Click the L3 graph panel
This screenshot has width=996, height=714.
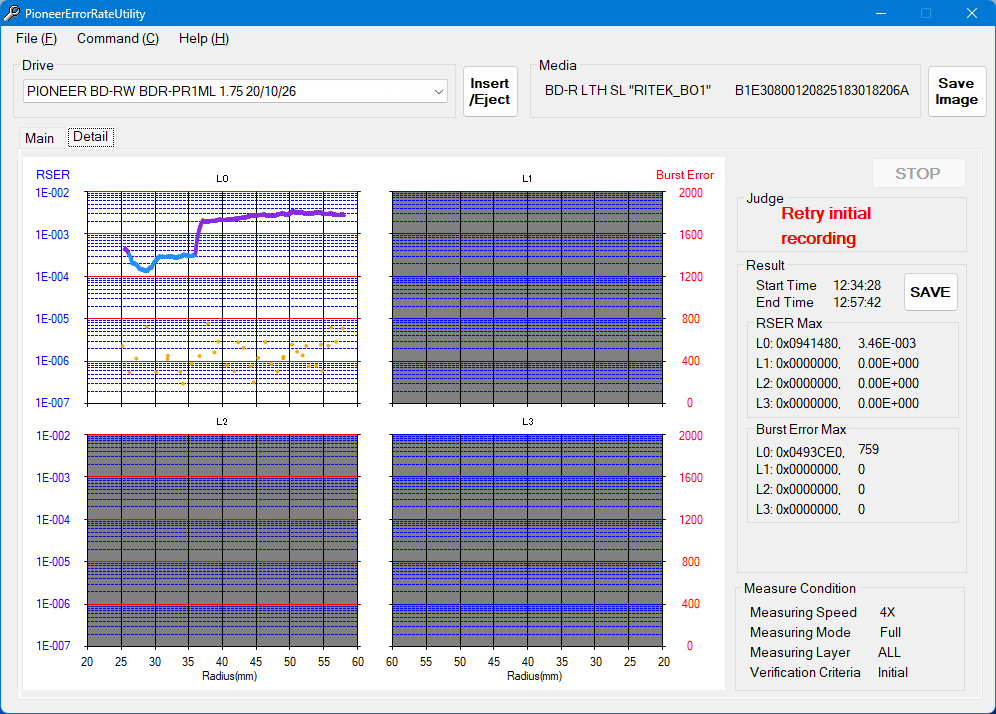527,540
